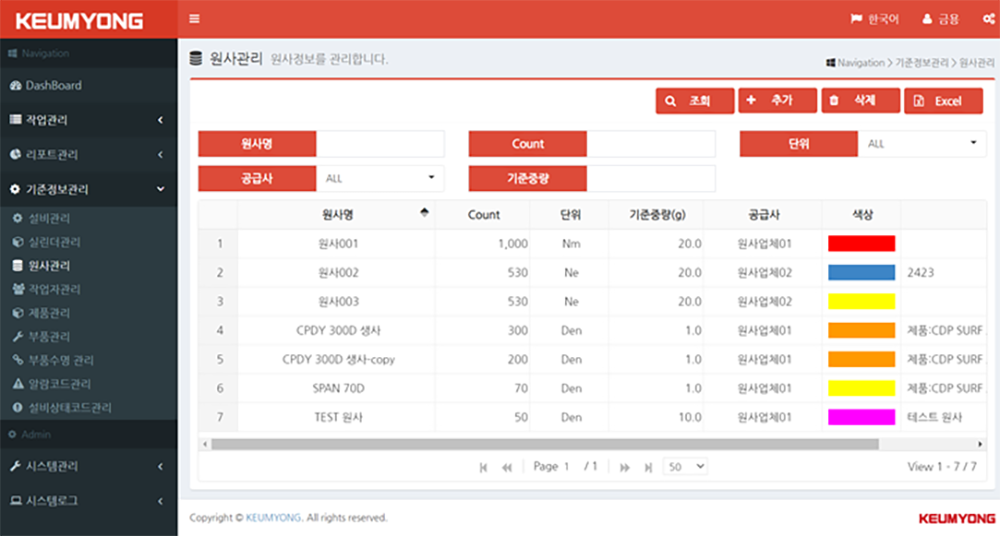This screenshot has height=536, width=1000.
Task: Click the hamburger menu icon in header
Action: pyautogui.click(x=194, y=19)
